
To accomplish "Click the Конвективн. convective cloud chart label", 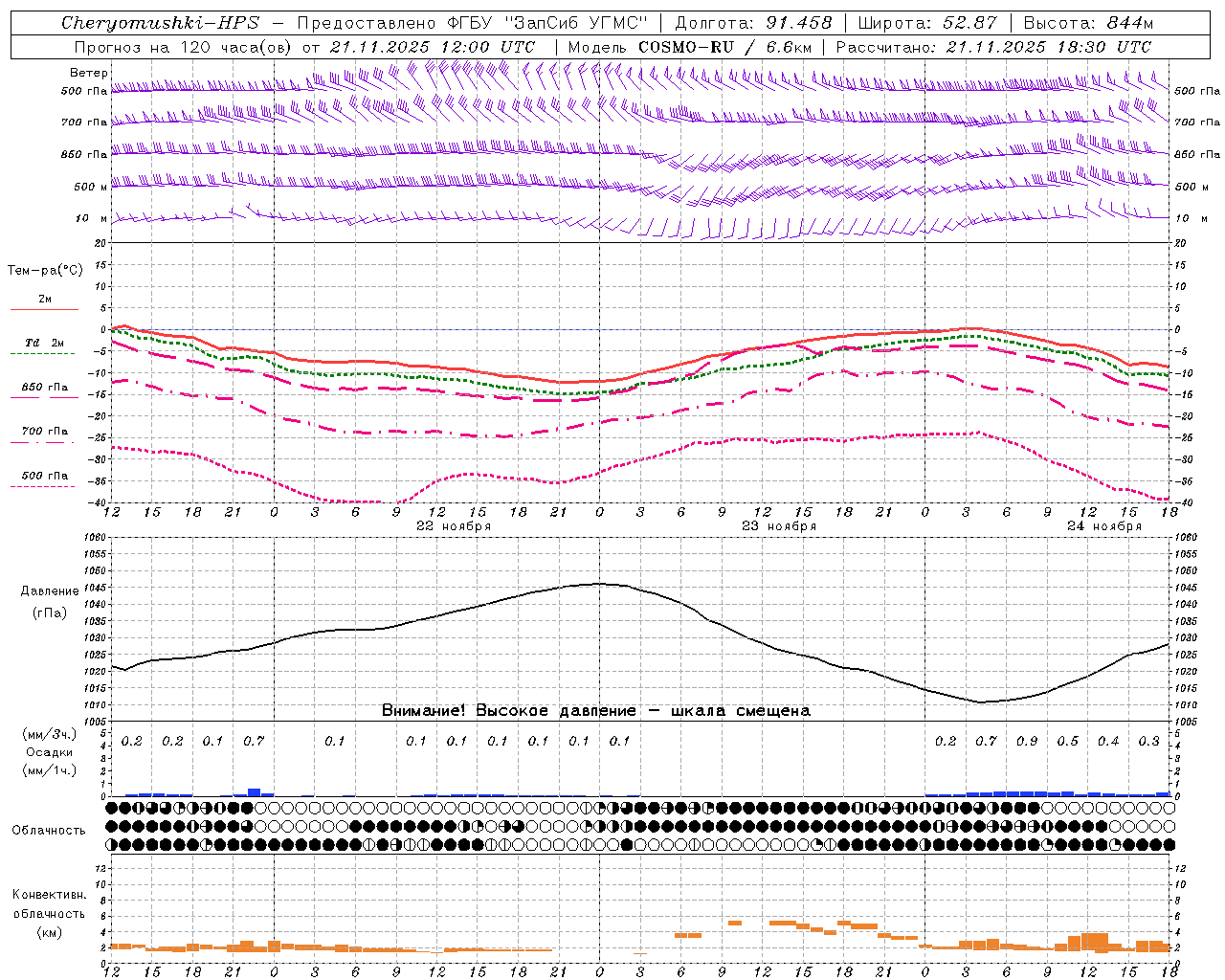I will click(x=49, y=895).
